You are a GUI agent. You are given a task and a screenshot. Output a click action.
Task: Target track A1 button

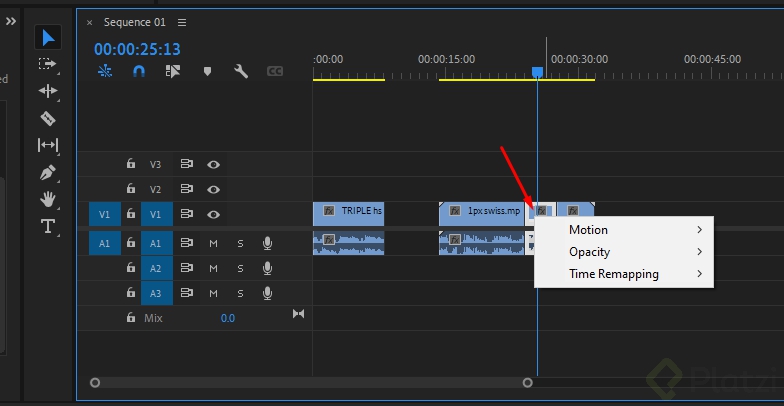pyautogui.click(x=156, y=244)
